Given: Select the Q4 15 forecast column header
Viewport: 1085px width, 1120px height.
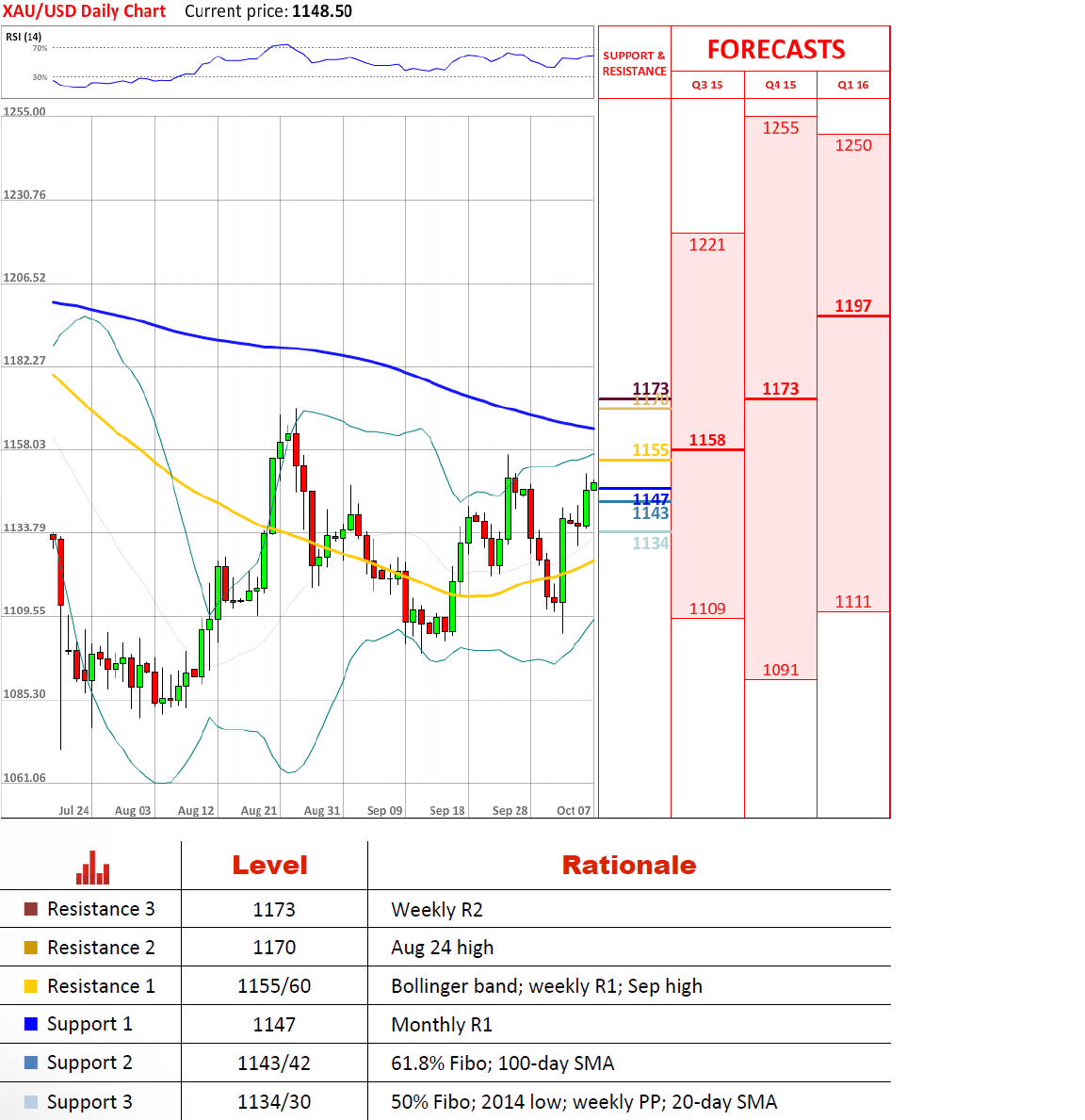Looking at the screenshot, I should pos(781,85).
